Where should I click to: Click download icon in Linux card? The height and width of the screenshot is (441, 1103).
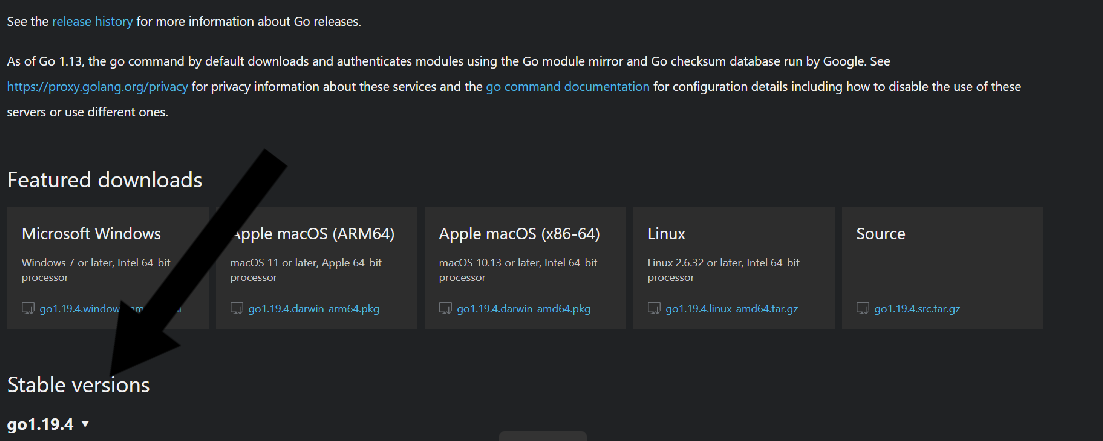pos(653,308)
